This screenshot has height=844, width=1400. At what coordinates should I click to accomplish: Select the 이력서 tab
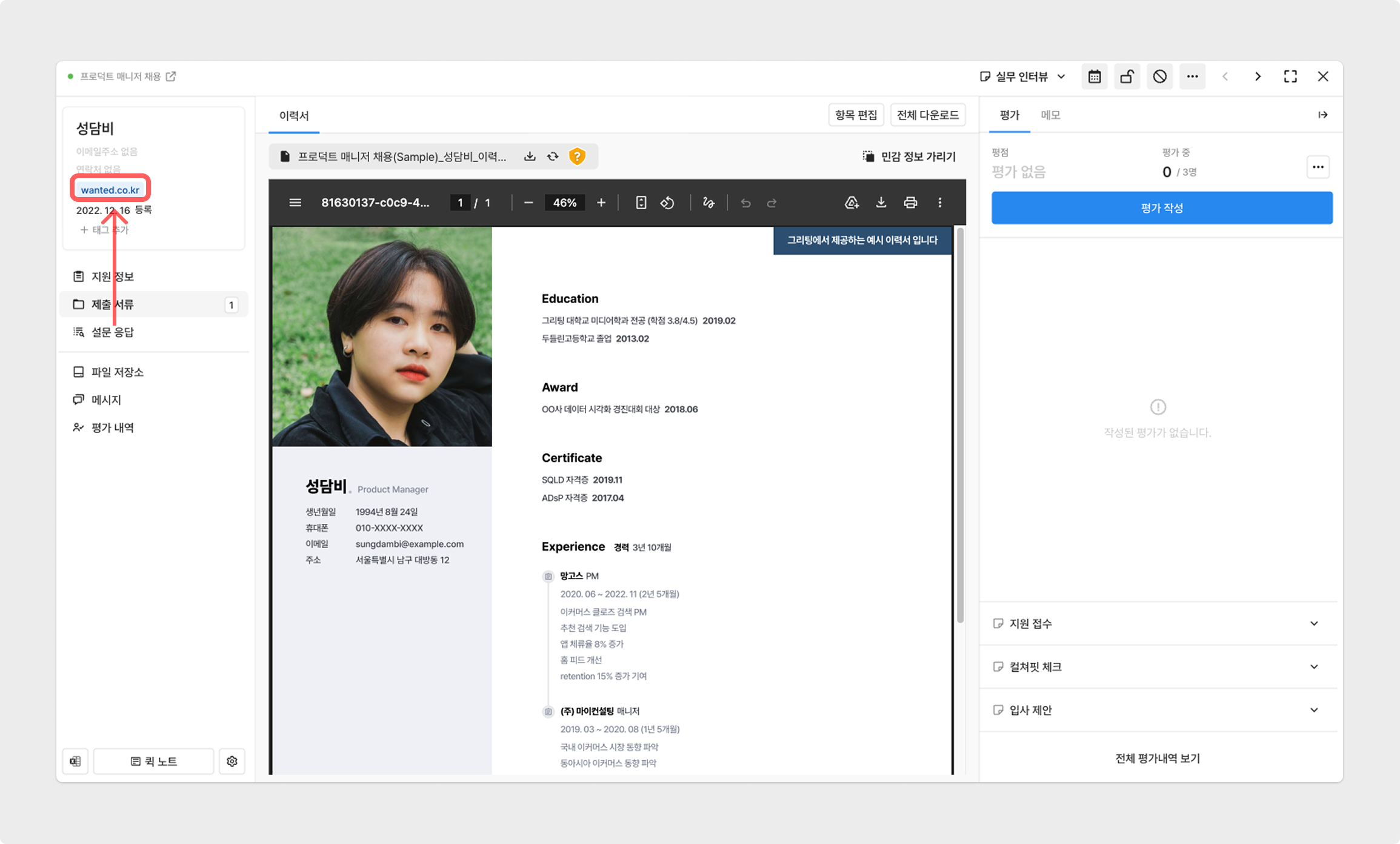pyautogui.click(x=294, y=115)
